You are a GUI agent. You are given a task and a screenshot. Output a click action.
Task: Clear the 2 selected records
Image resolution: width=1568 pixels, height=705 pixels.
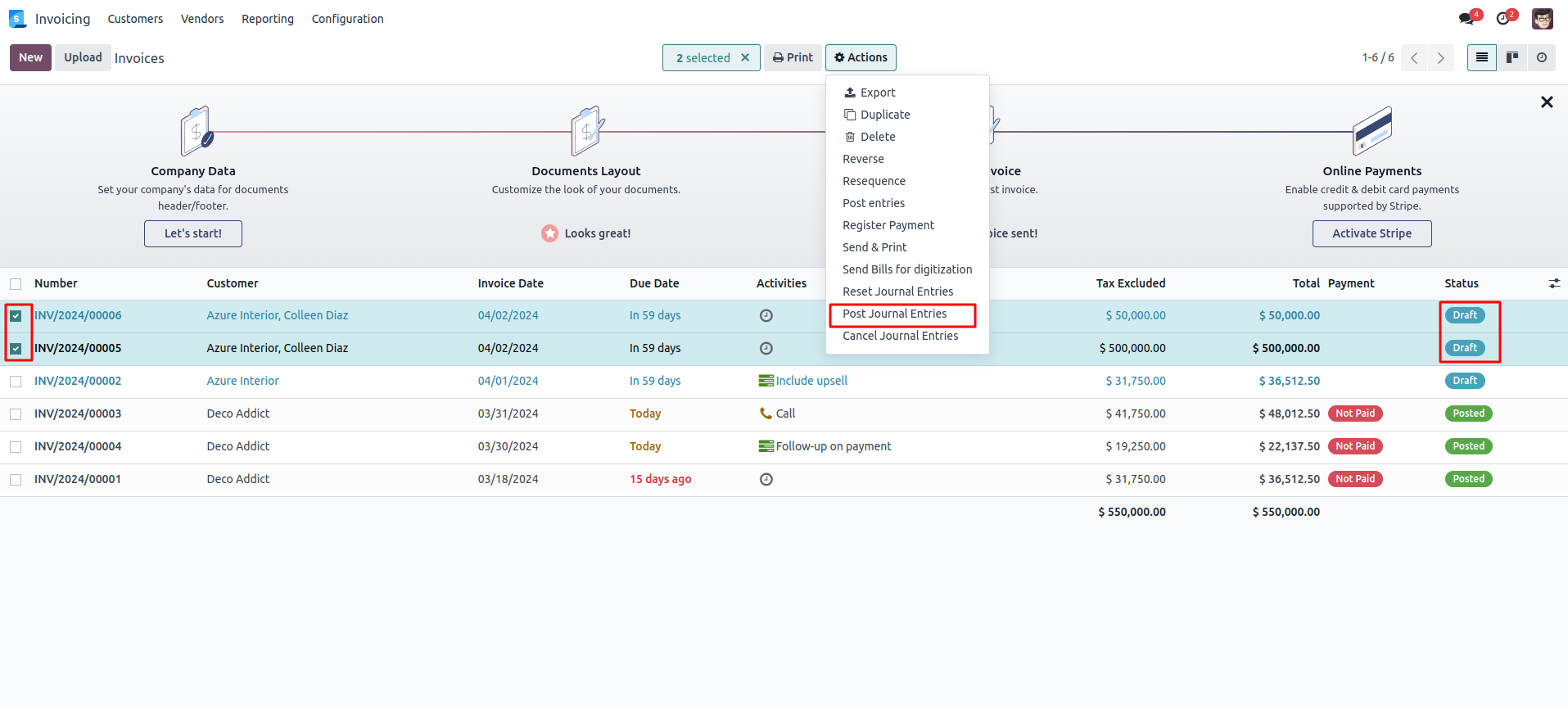click(x=745, y=57)
